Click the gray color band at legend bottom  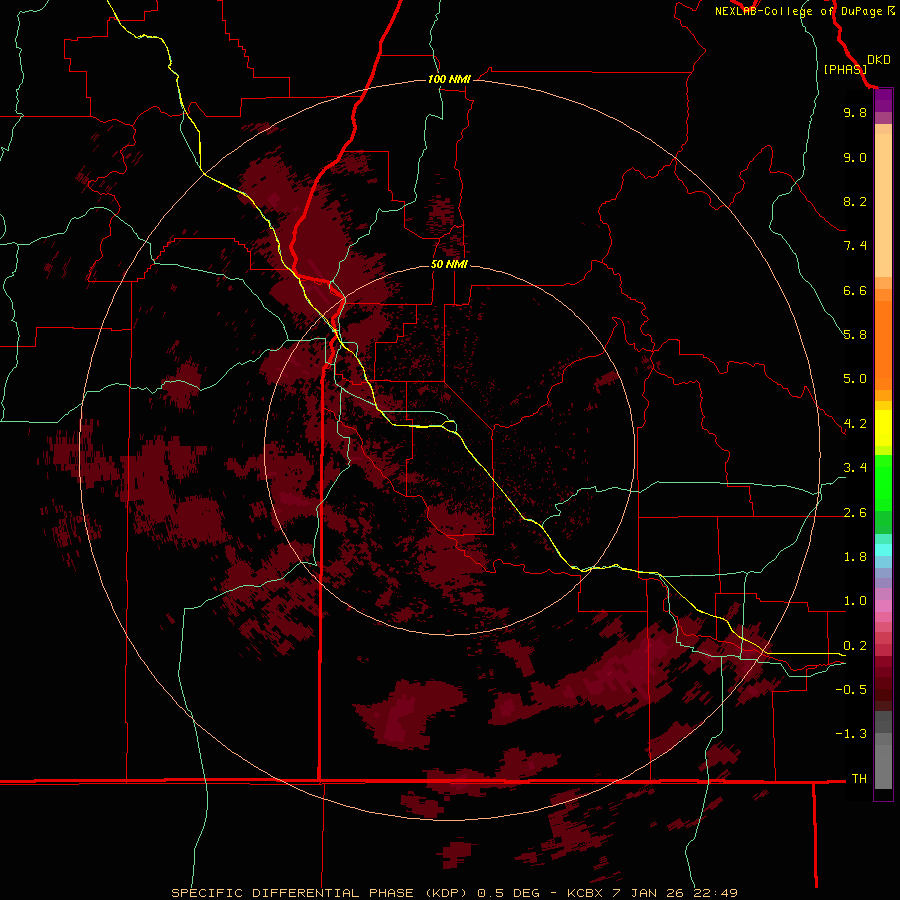[883, 766]
